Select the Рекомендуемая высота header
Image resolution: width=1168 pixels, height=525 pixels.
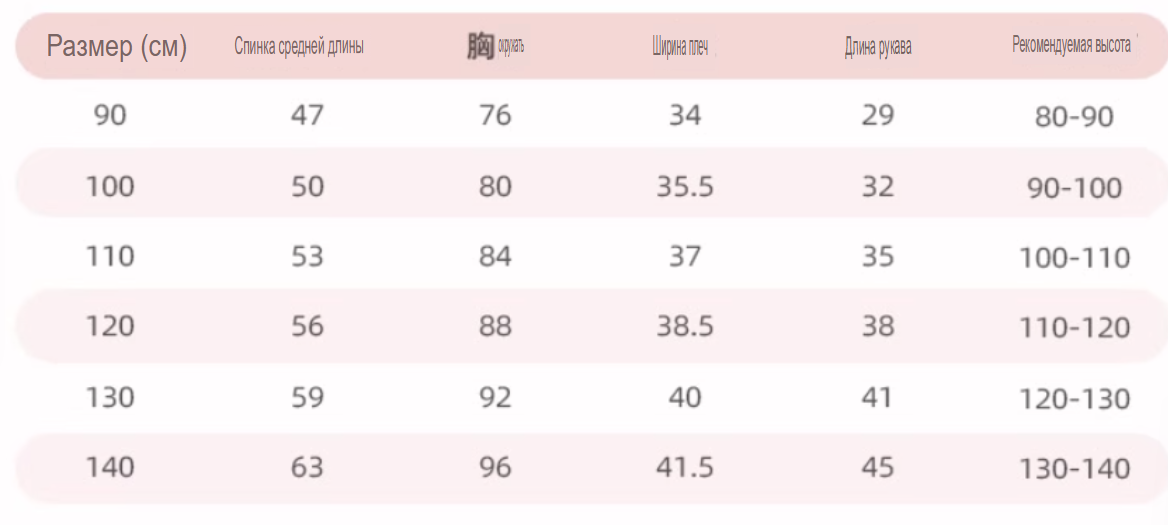click(1071, 45)
